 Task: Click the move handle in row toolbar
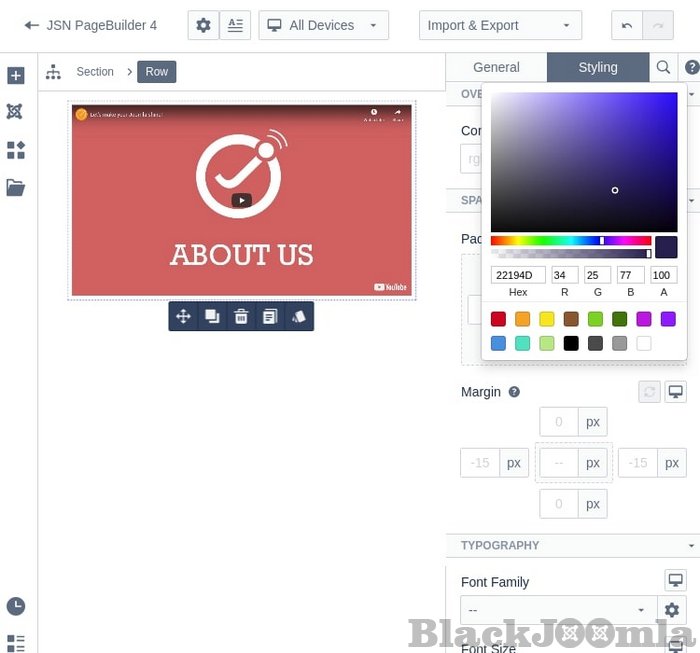click(x=183, y=316)
